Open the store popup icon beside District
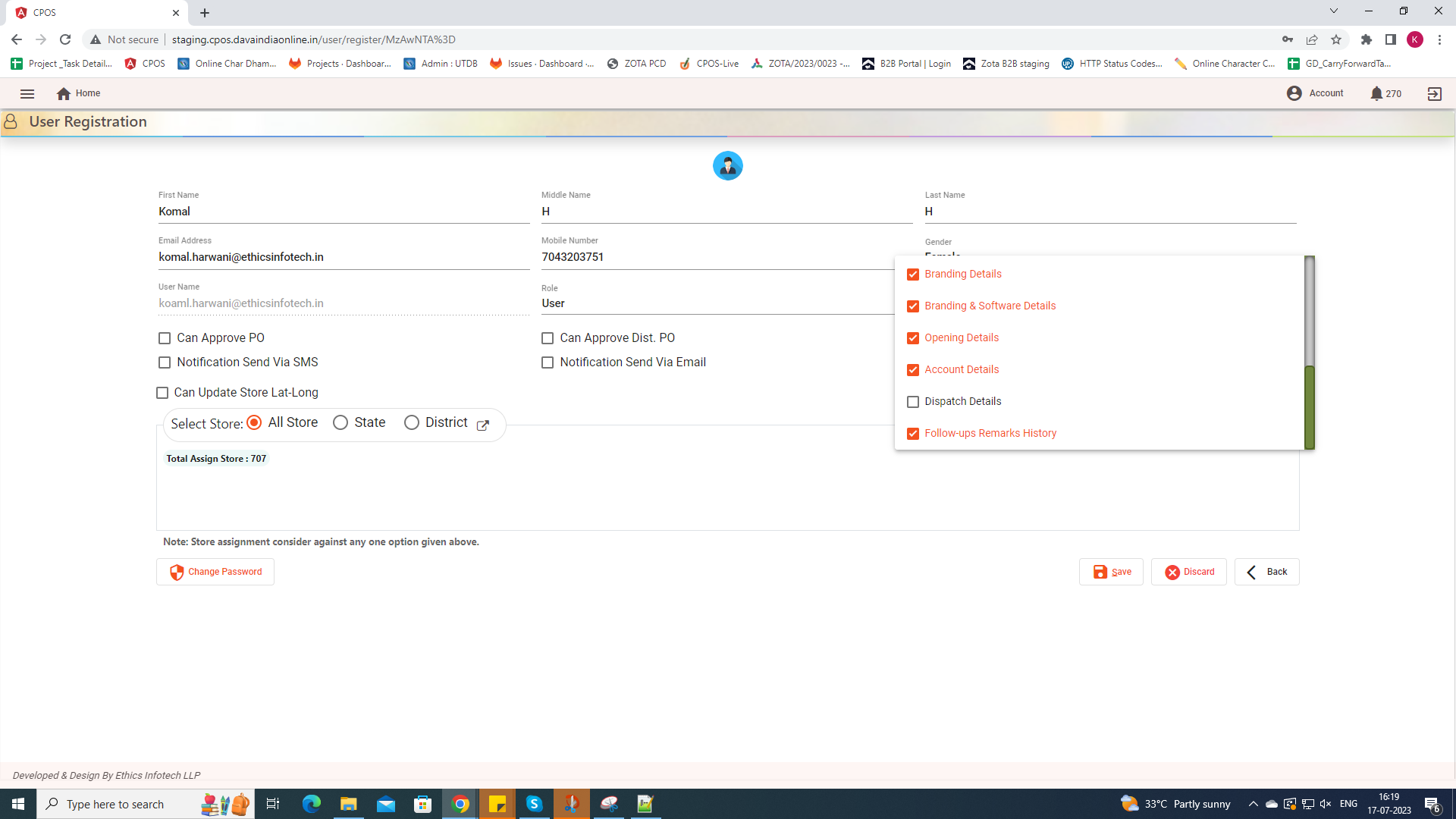The image size is (1456, 819). (483, 425)
